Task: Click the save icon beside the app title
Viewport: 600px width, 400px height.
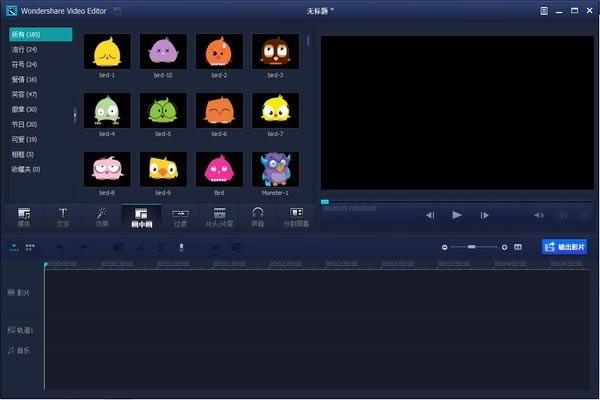Action: [117, 11]
